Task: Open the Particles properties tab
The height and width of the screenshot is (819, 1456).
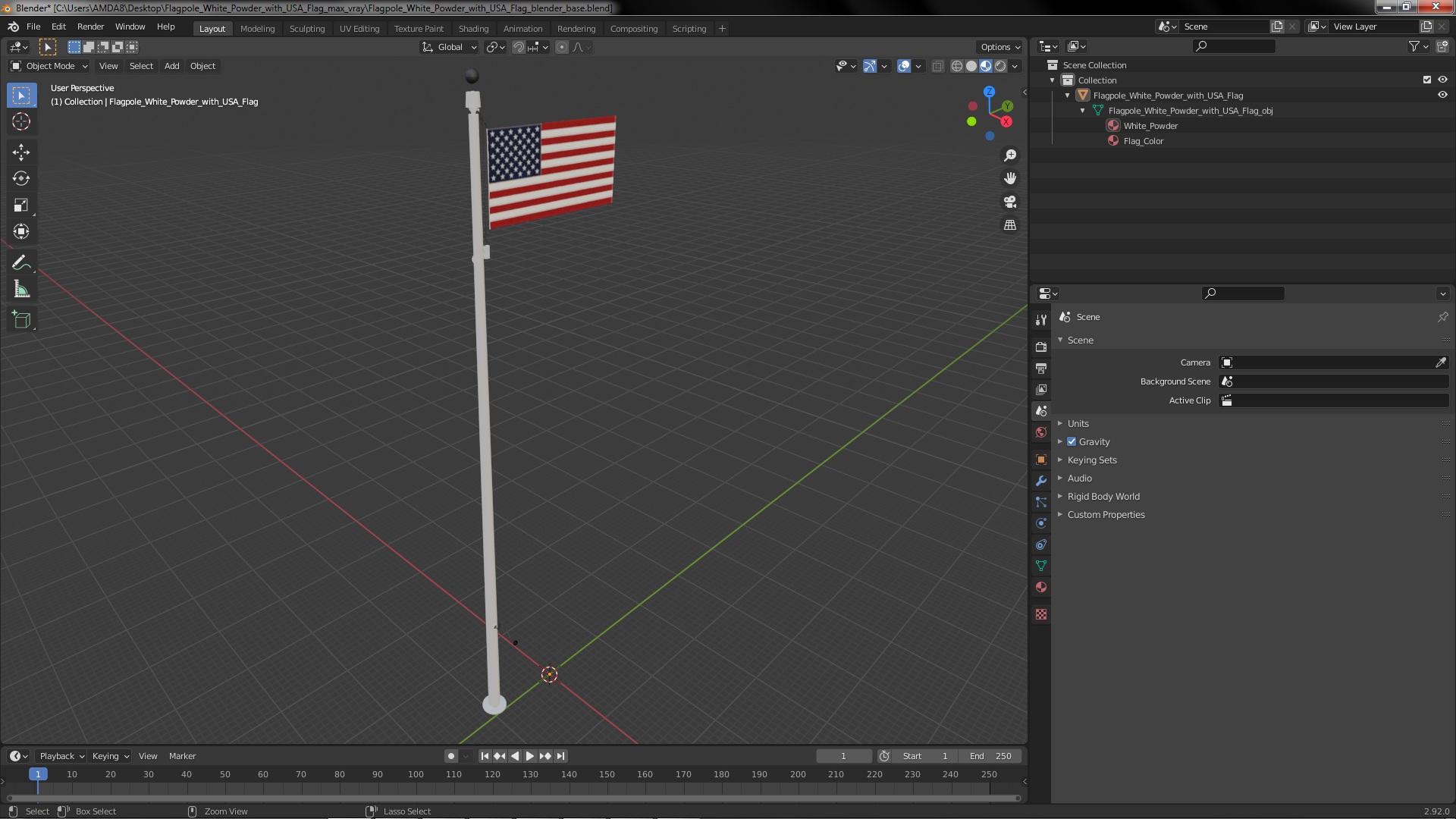Action: pyautogui.click(x=1041, y=502)
